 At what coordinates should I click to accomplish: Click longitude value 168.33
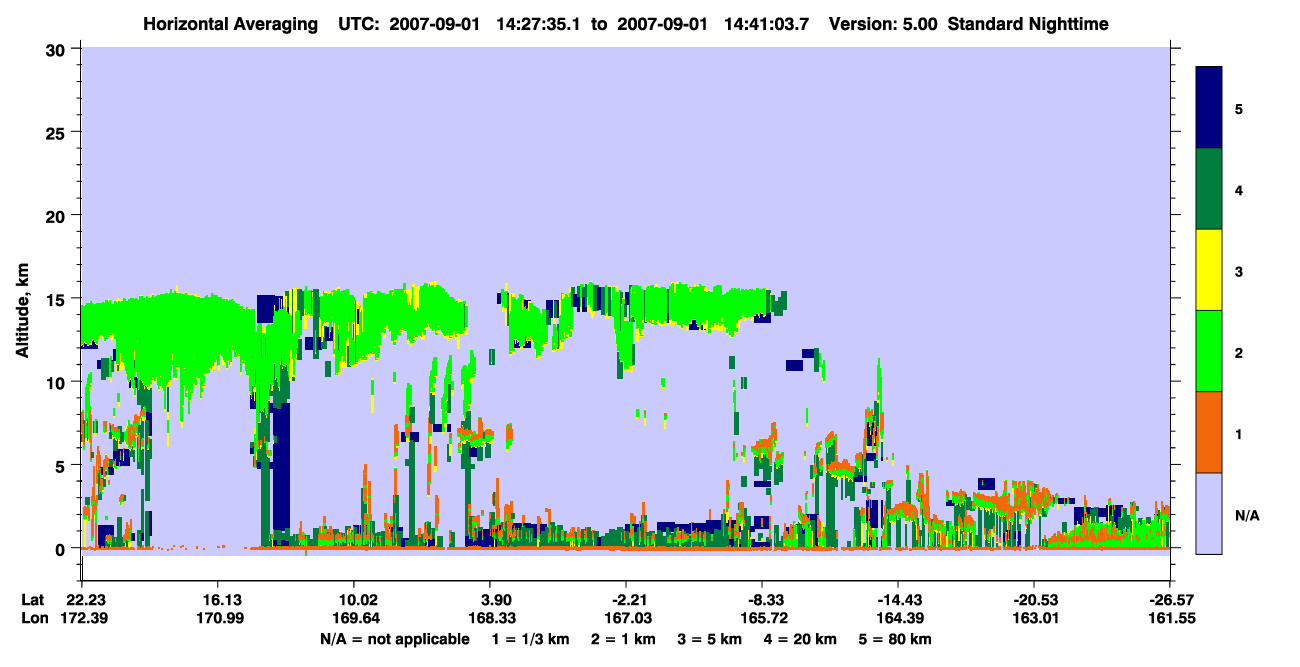coord(490,618)
